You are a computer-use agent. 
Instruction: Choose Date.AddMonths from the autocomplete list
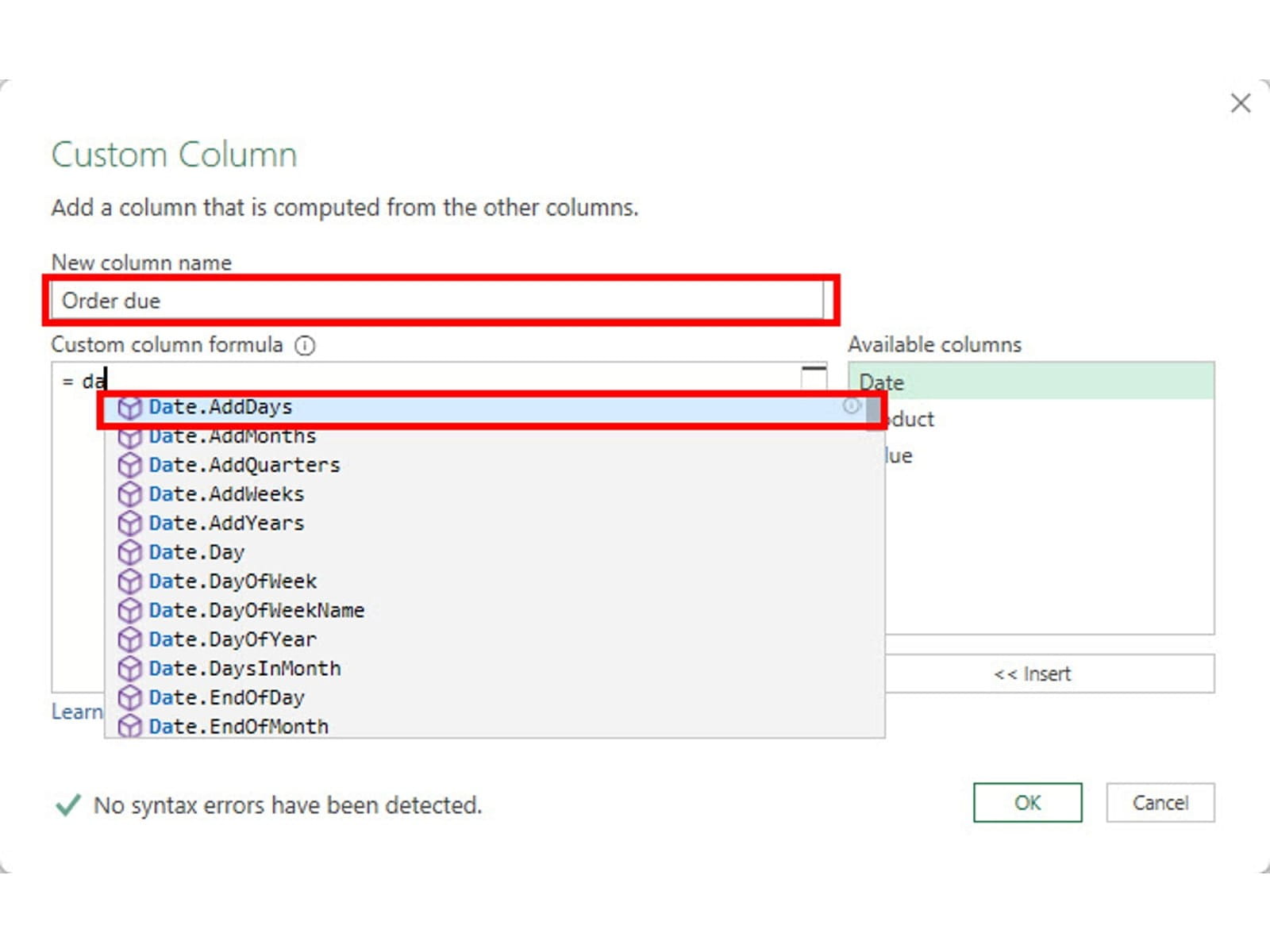pos(232,437)
